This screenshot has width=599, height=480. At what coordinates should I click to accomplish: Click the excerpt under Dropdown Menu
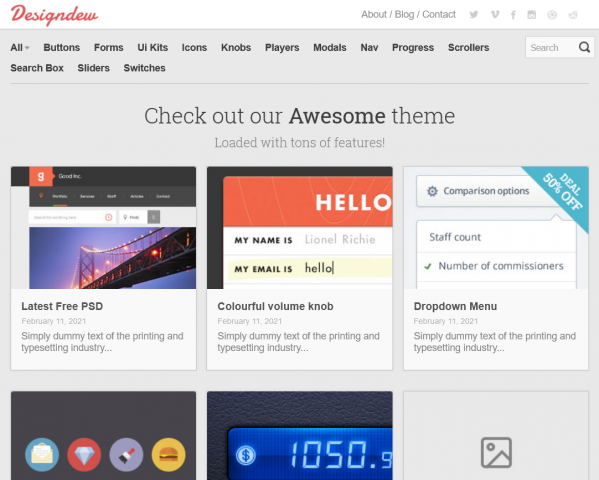point(495,342)
